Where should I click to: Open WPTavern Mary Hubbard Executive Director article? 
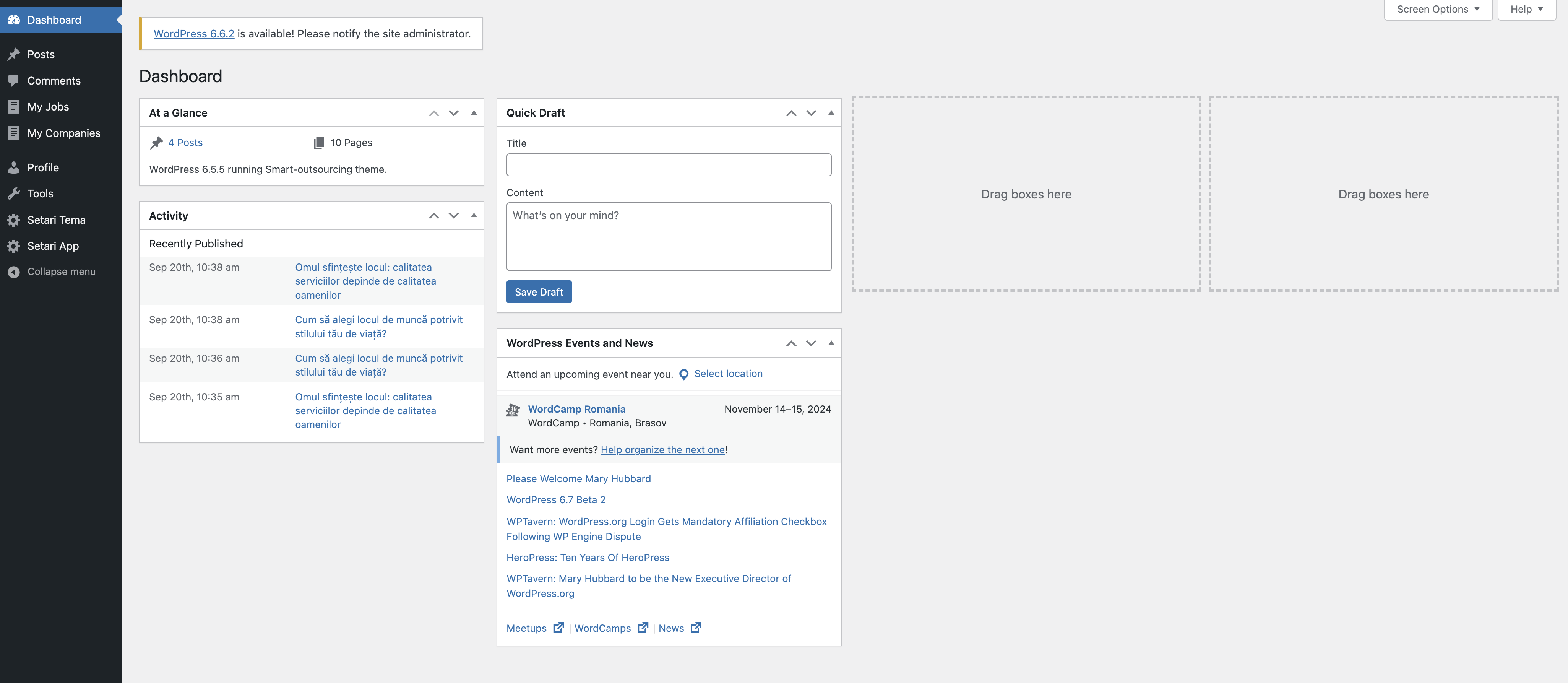(x=649, y=585)
